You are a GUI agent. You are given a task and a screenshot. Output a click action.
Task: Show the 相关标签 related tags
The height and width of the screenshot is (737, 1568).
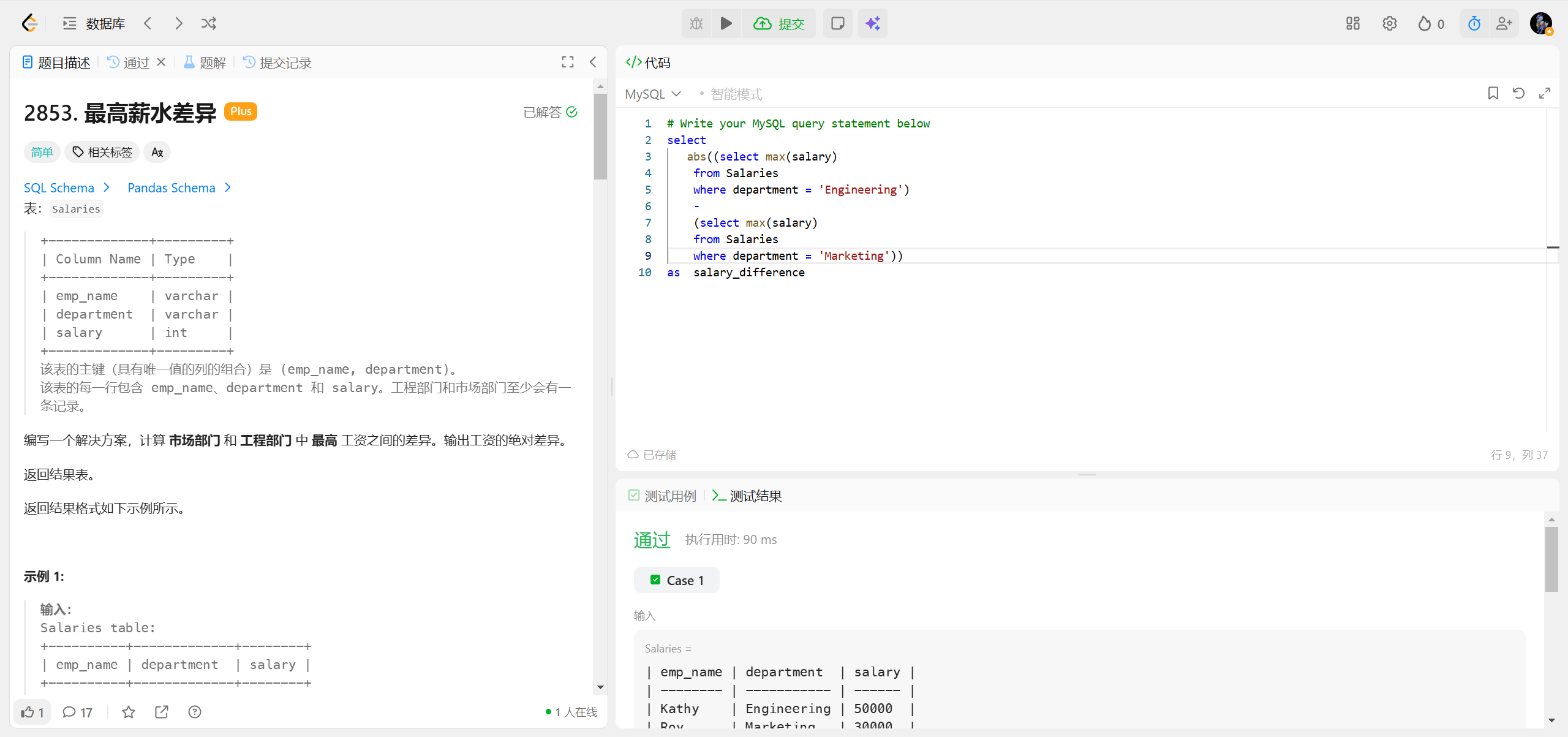(x=102, y=152)
